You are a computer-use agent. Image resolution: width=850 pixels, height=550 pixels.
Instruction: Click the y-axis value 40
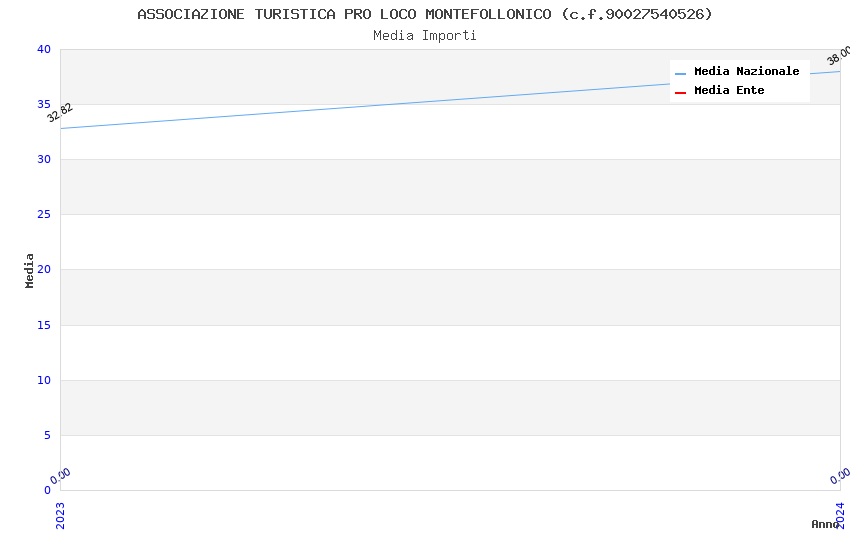[x=44, y=49]
